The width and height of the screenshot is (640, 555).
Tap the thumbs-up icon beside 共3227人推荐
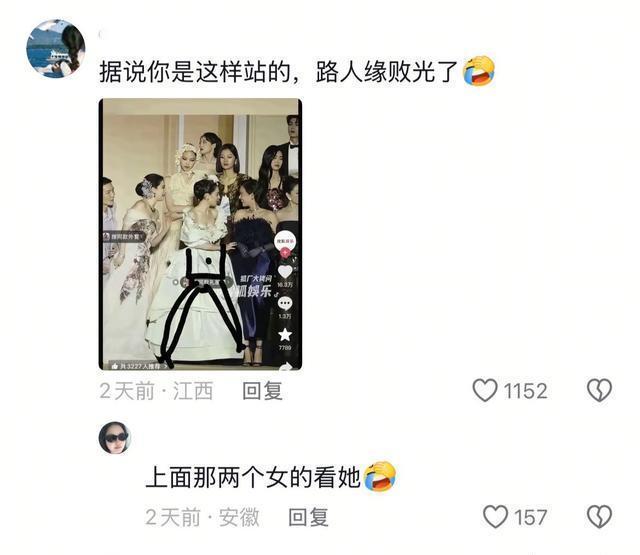pyautogui.click(x=115, y=366)
